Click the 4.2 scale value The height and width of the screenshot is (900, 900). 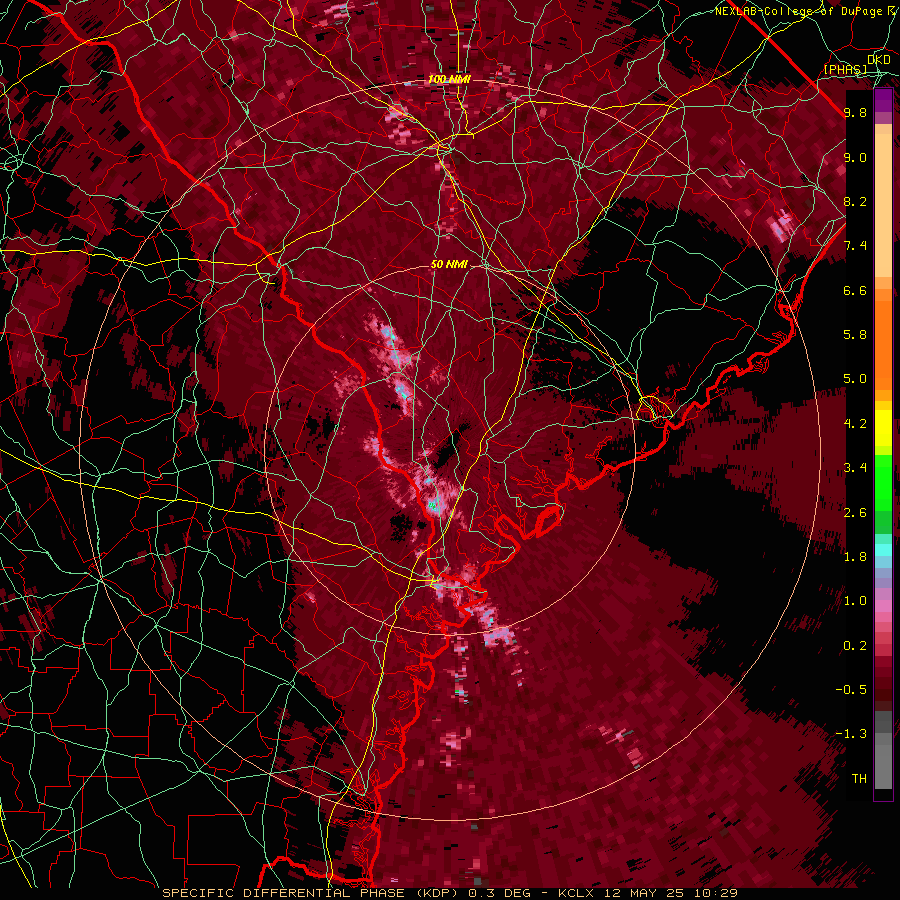(855, 424)
